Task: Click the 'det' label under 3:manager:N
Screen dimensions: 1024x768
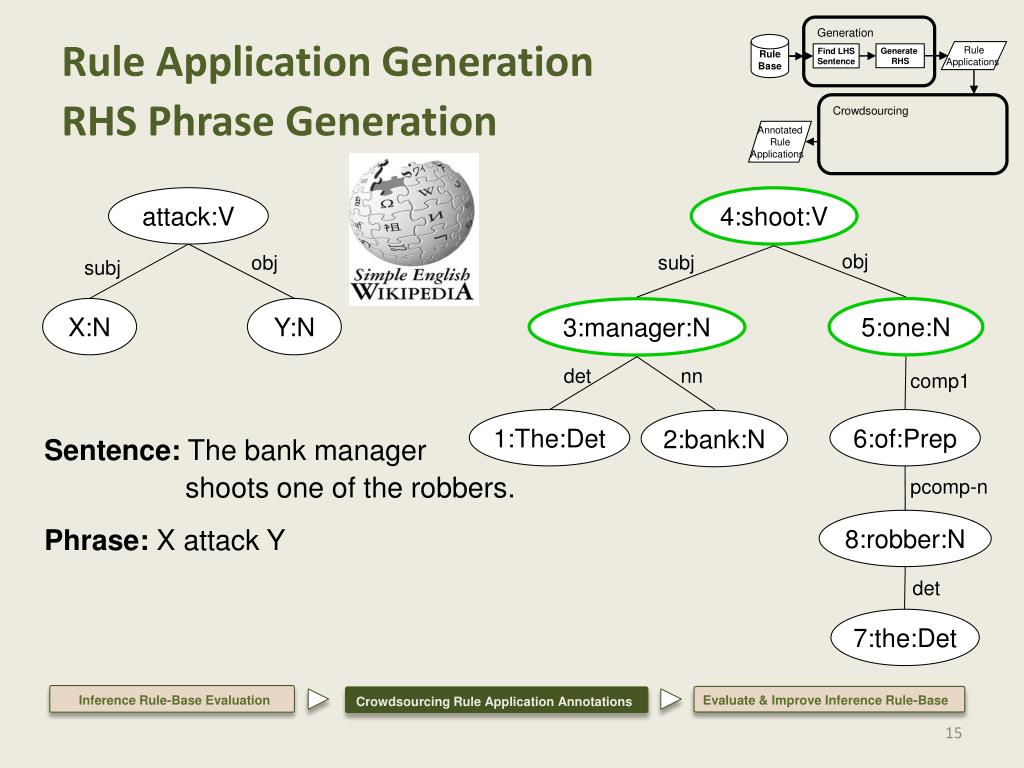Action: (577, 376)
